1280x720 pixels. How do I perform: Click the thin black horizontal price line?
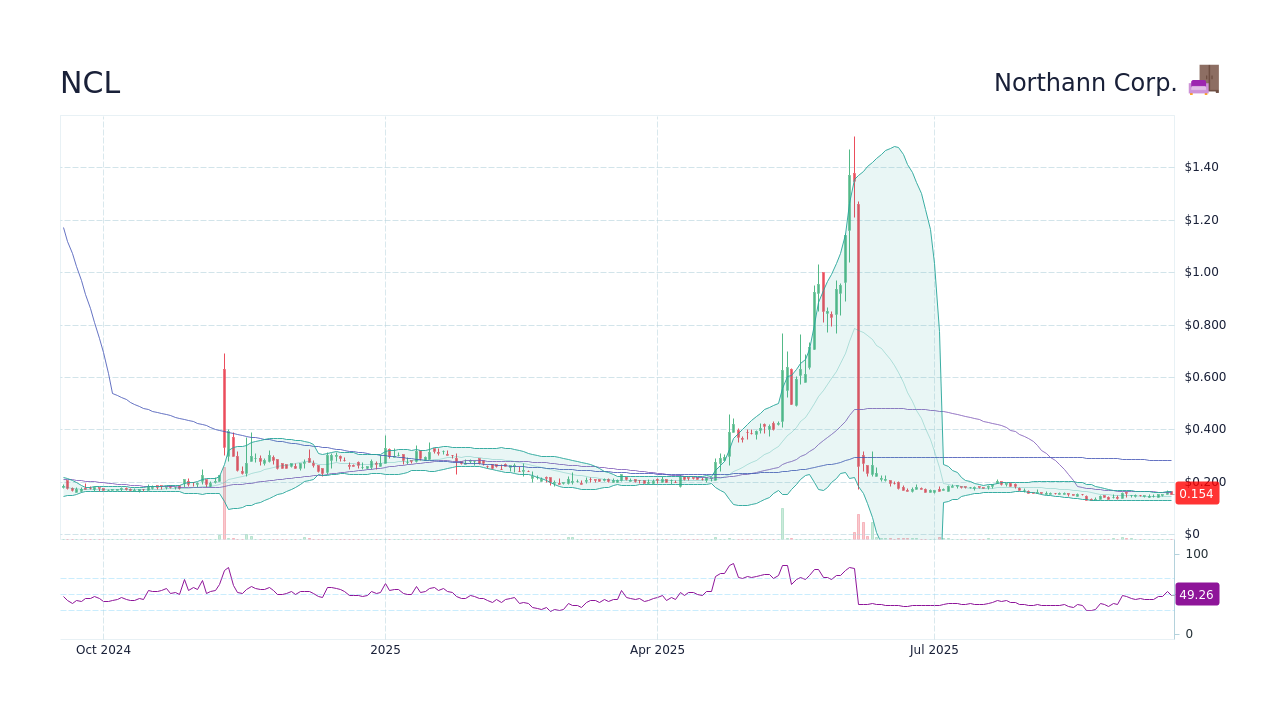coord(1000,456)
